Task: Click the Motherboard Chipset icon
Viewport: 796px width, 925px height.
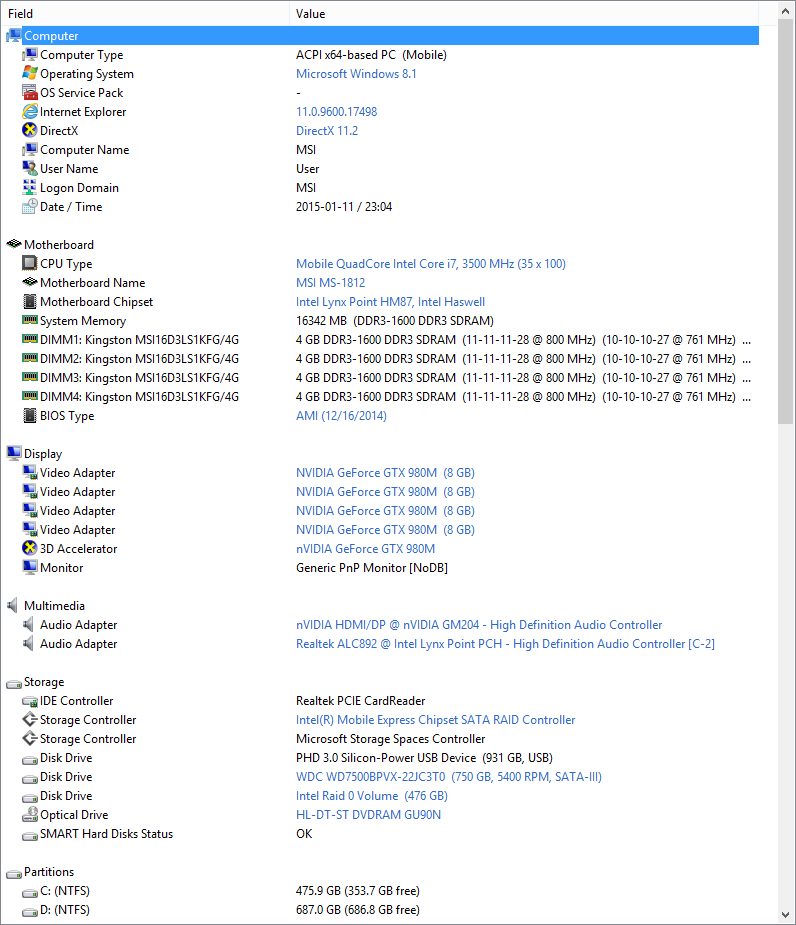Action: 30,301
